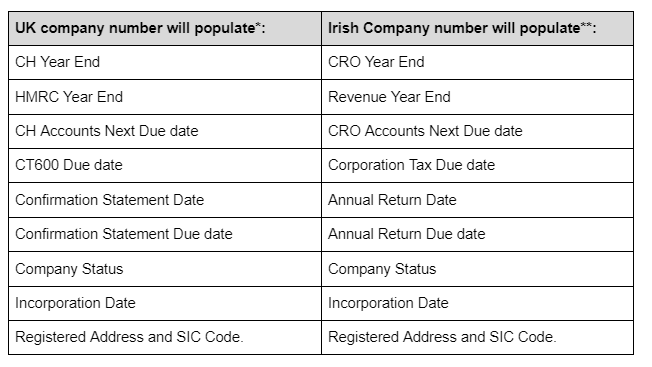This screenshot has height=367, width=652.
Task: Click the Revenue Year End cell
Action: pos(477,97)
